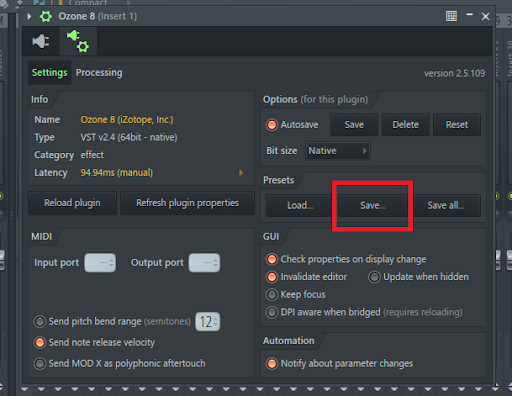The height and width of the screenshot is (396, 512).
Task: Click the Reload plugin button
Action: [x=72, y=203]
